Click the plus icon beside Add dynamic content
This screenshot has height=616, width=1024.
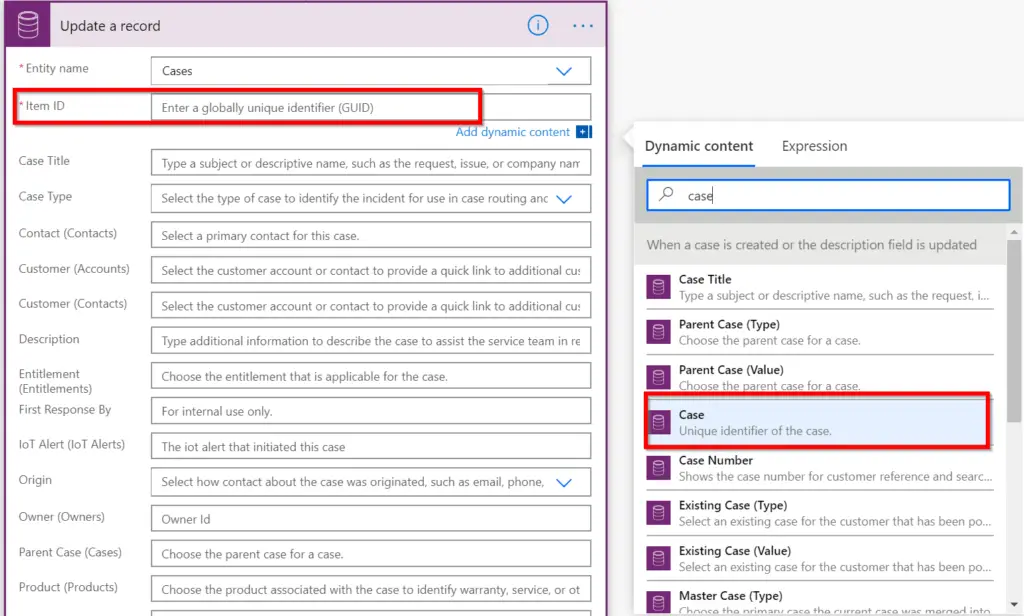[x=584, y=132]
